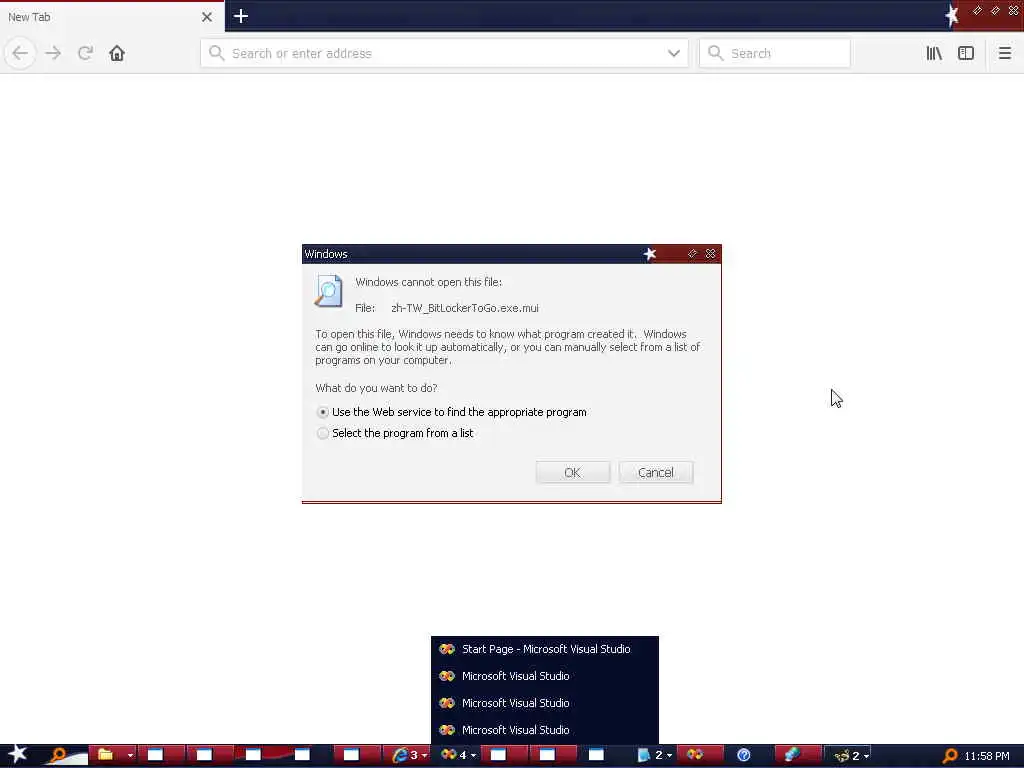
Task: Click the orange magnifier in system tray
Action: 950,756
